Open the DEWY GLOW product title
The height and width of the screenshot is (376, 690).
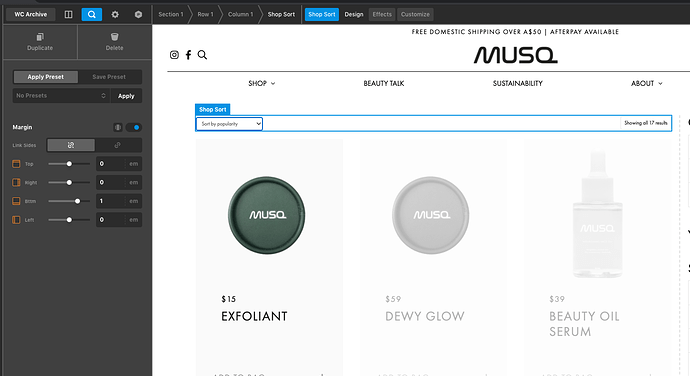coord(425,316)
